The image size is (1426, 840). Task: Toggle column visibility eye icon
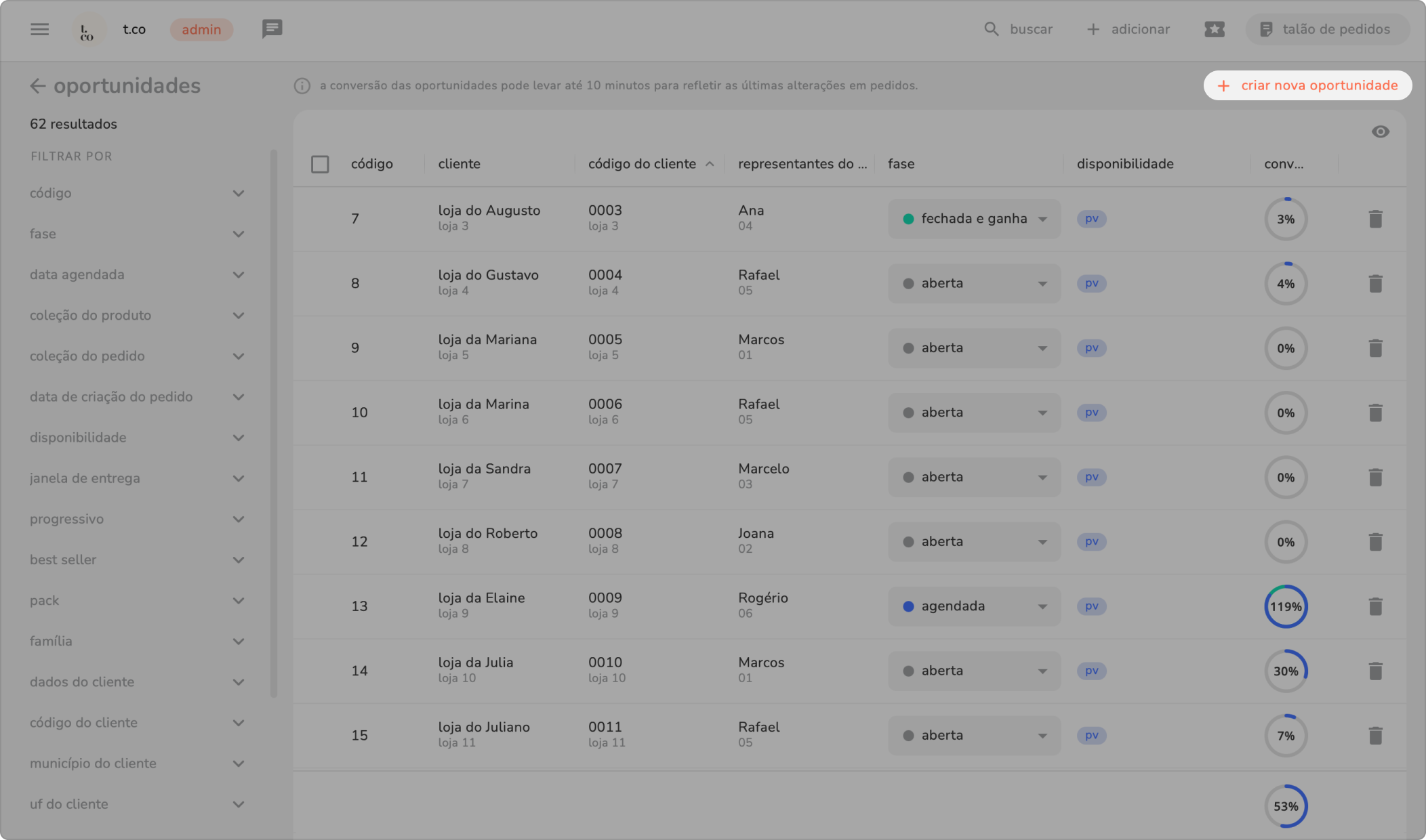point(1380,132)
